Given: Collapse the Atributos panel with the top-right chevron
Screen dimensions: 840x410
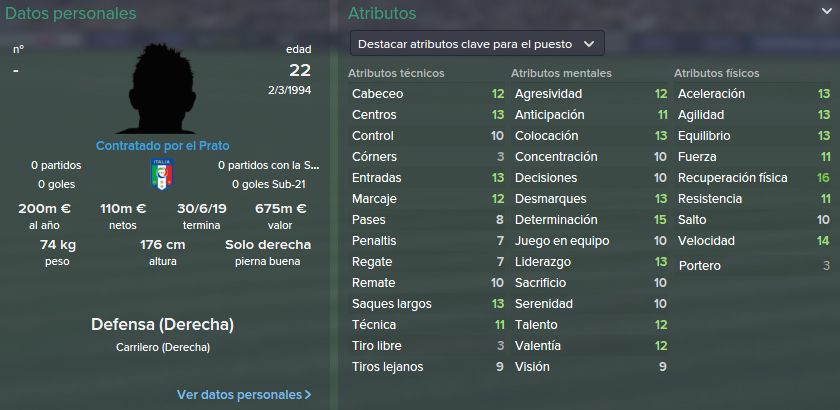Looking at the screenshot, I should 826,12.
